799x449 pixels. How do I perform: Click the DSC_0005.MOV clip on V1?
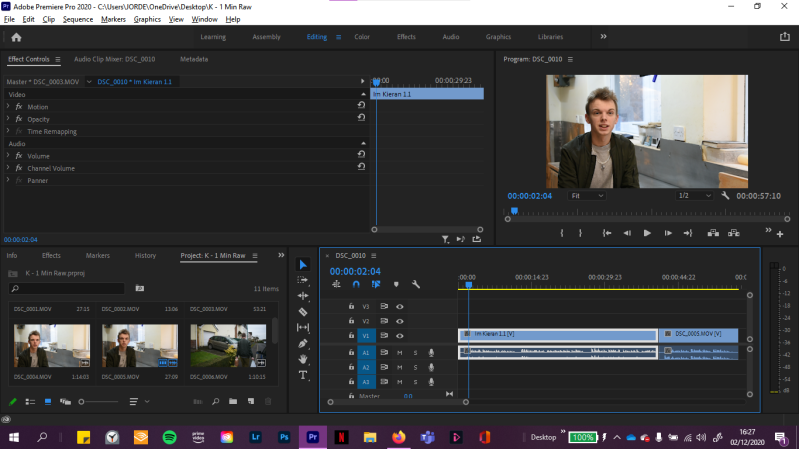pyautogui.click(x=700, y=334)
